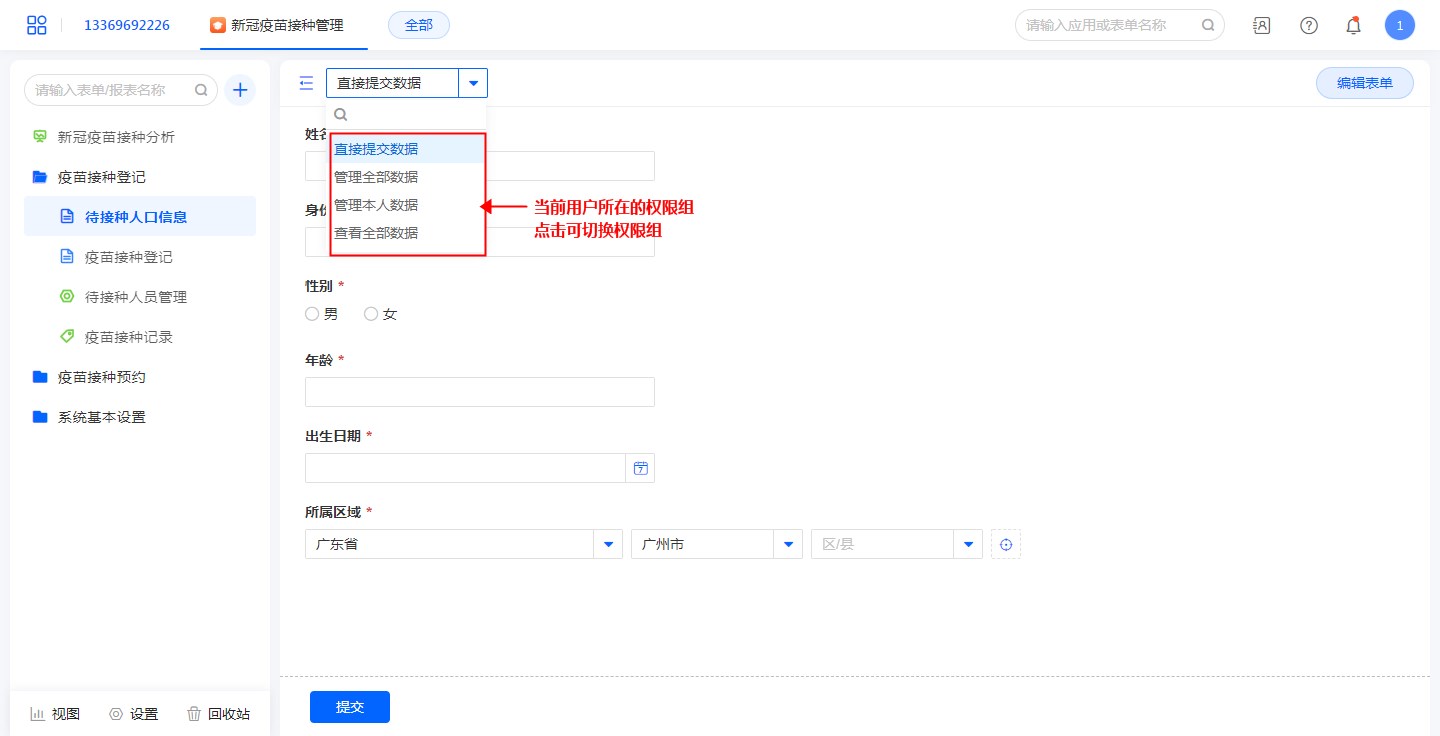Open the app grid launcher icon
The height and width of the screenshot is (736, 1440).
[x=37, y=25]
